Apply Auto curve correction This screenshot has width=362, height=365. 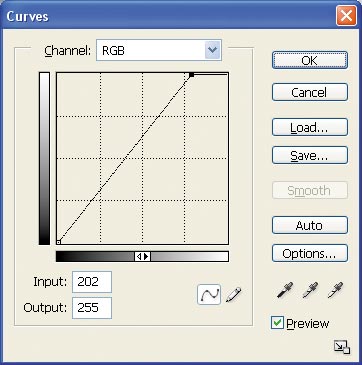pos(310,226)
